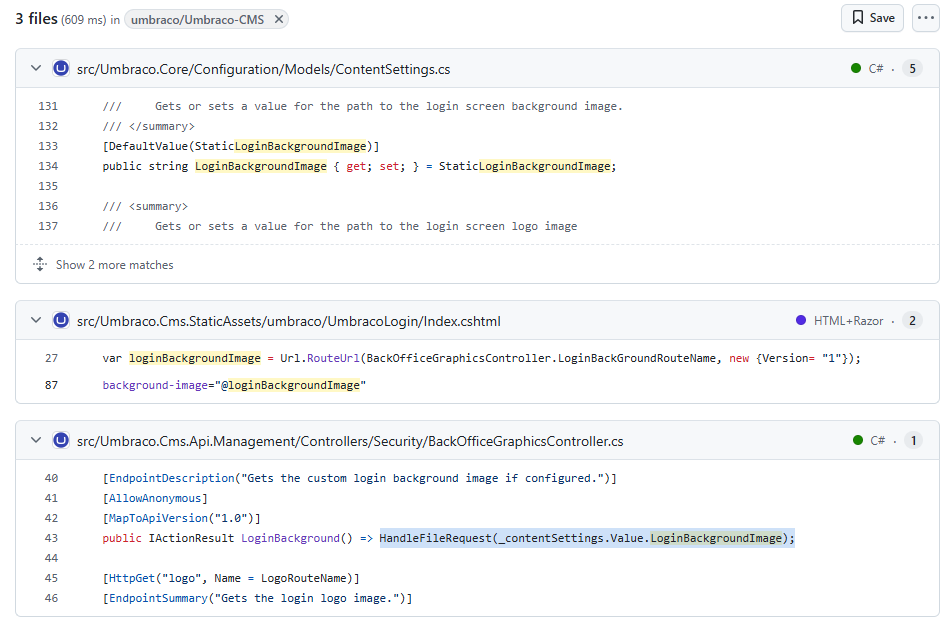Click Umbraco avatar beside BackOfficeGraphicsController.cs

[61, 441]
